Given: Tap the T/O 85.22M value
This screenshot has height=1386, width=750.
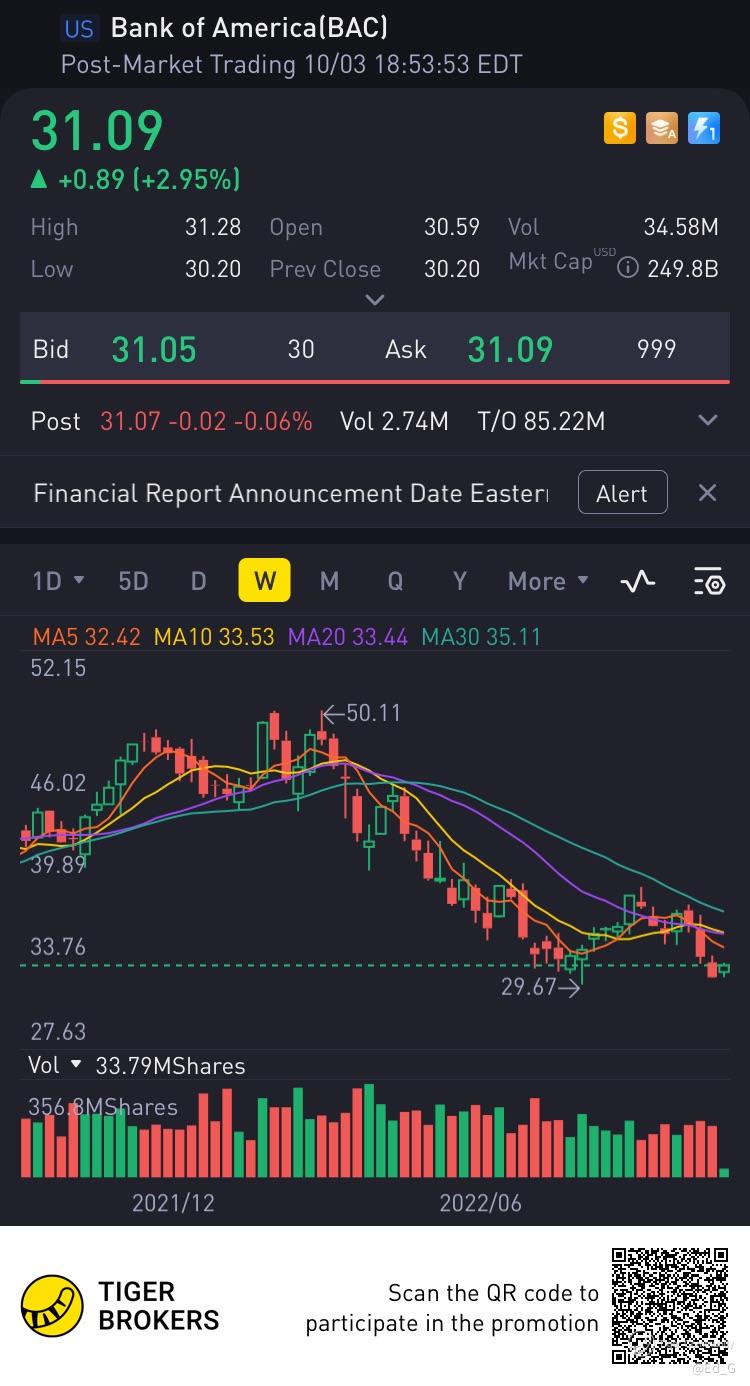Looking at the screenshot, I should [x=541, y=421].
